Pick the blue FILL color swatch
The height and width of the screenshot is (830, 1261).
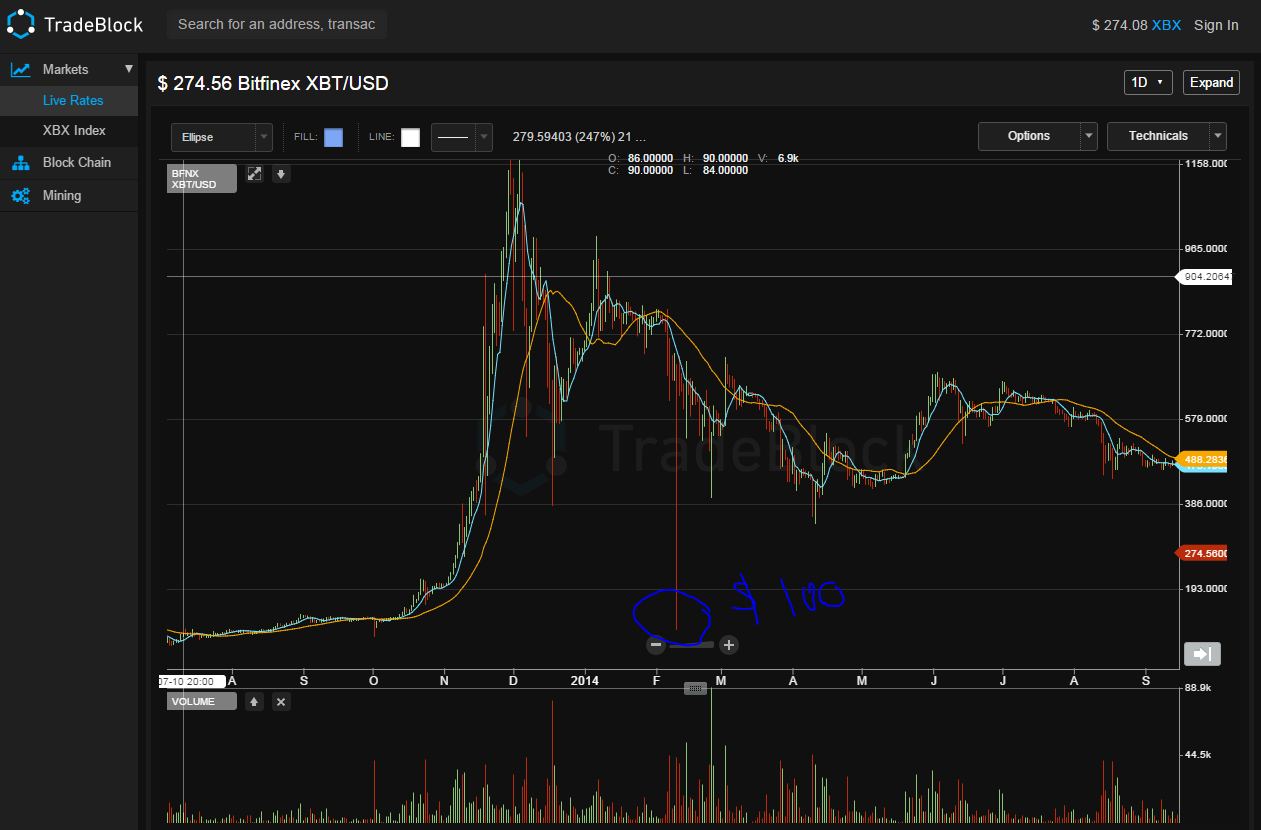pos(333,137)
